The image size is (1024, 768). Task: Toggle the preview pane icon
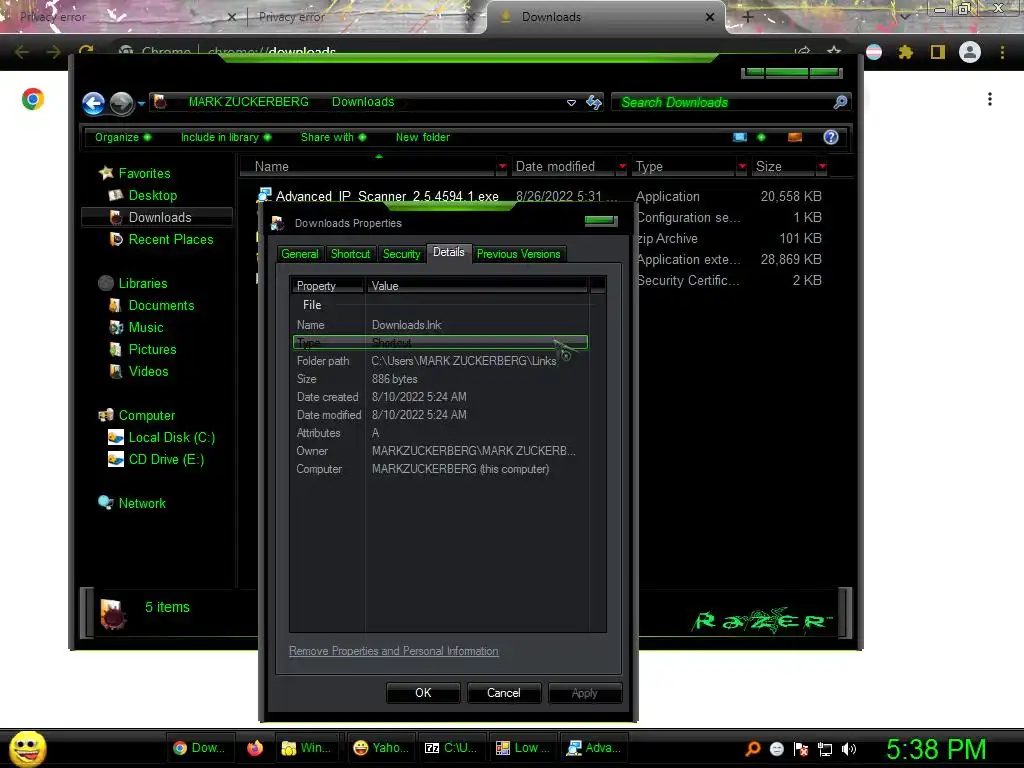point(795,137)
